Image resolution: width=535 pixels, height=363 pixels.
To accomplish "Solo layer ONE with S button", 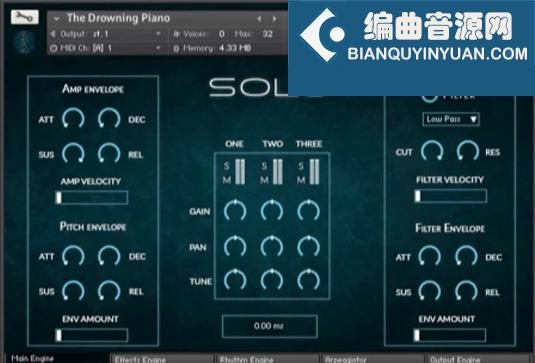I will pyautogui.click(x=227, y=166).
